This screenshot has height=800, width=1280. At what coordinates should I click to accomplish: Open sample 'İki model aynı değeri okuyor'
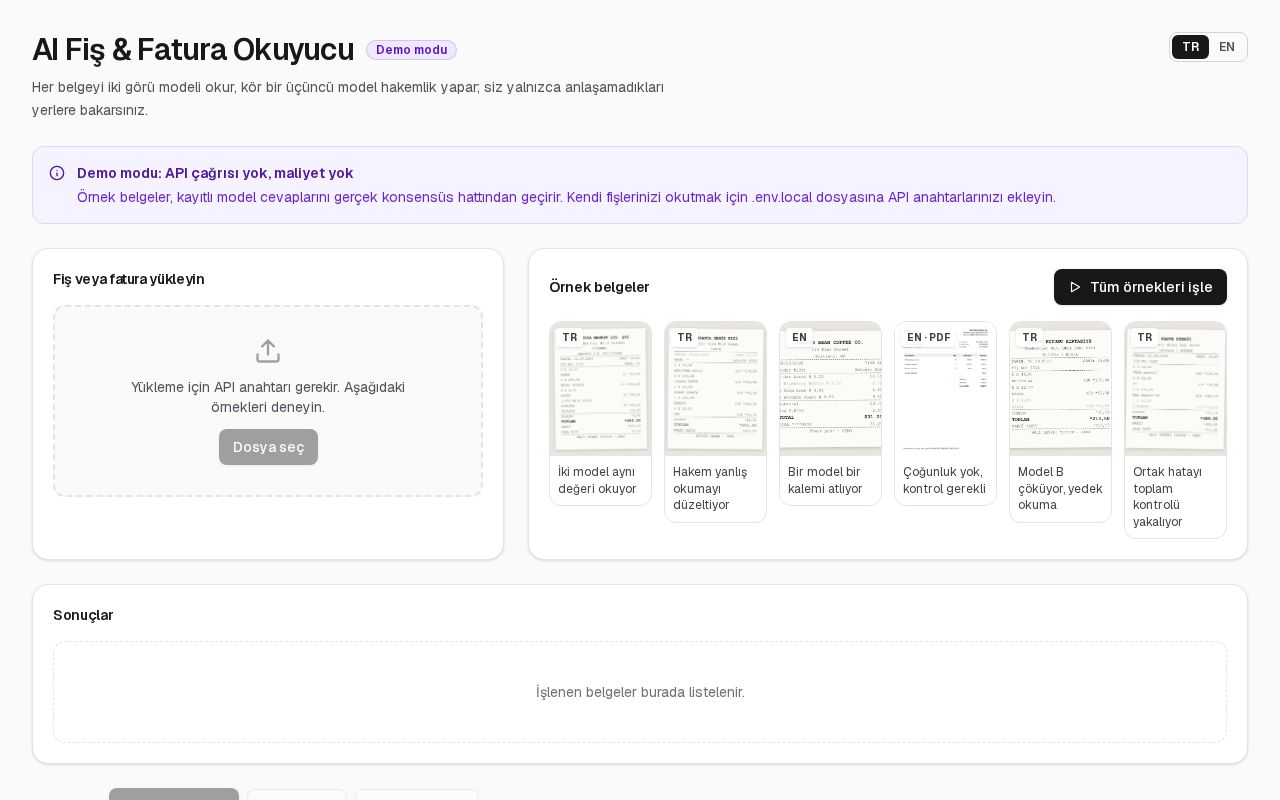pyautogui.click(x=600, y=413)
